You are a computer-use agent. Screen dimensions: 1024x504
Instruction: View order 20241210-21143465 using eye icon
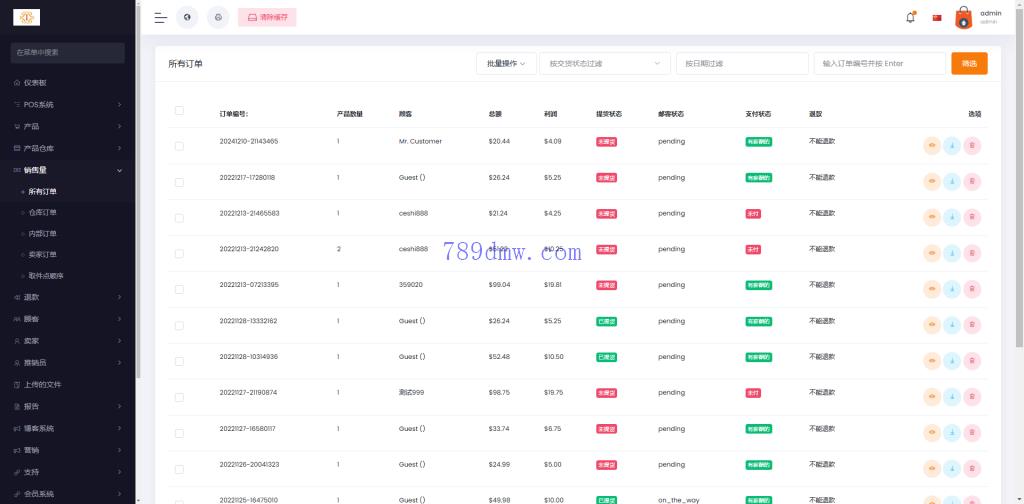[x=932, y=146]
